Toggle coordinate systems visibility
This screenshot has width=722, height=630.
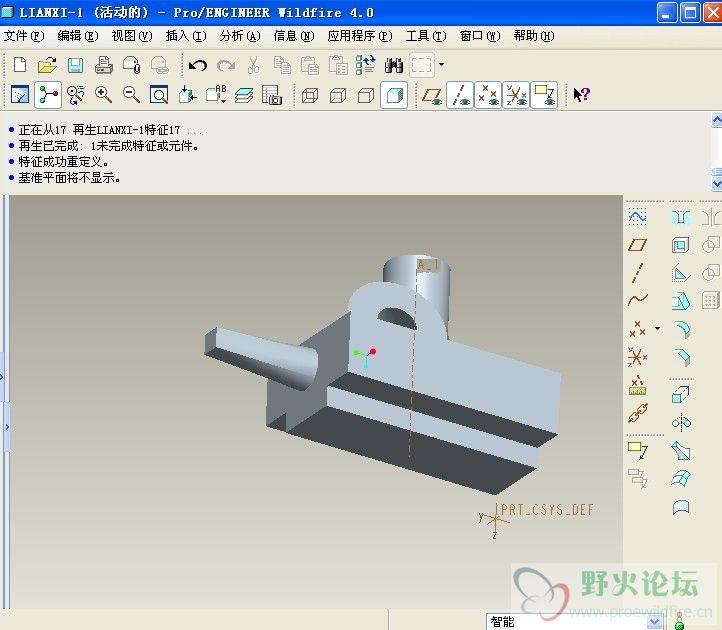click(x=516, y=95)
